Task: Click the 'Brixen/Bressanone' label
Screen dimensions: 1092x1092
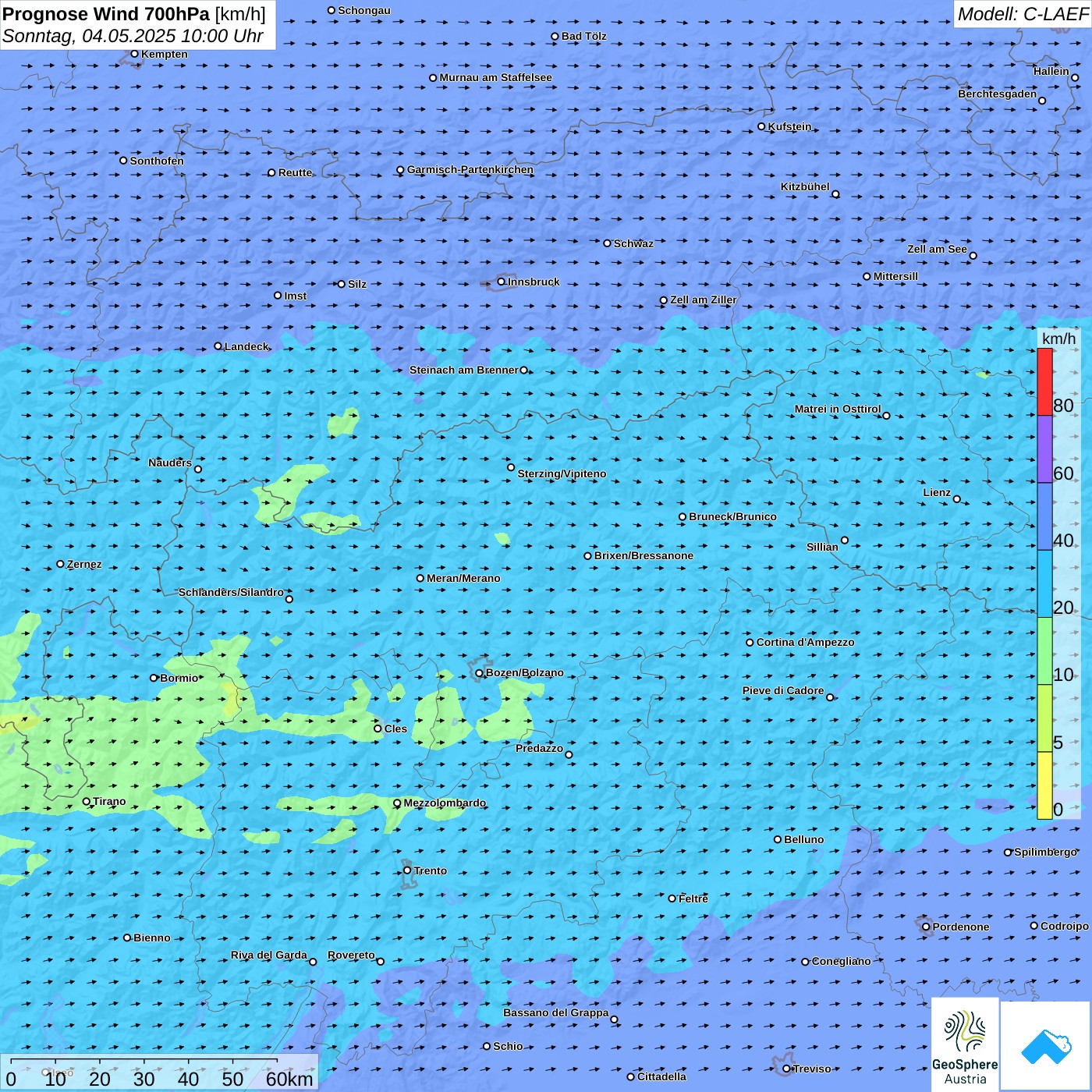Action: click(x=643, y=555)
